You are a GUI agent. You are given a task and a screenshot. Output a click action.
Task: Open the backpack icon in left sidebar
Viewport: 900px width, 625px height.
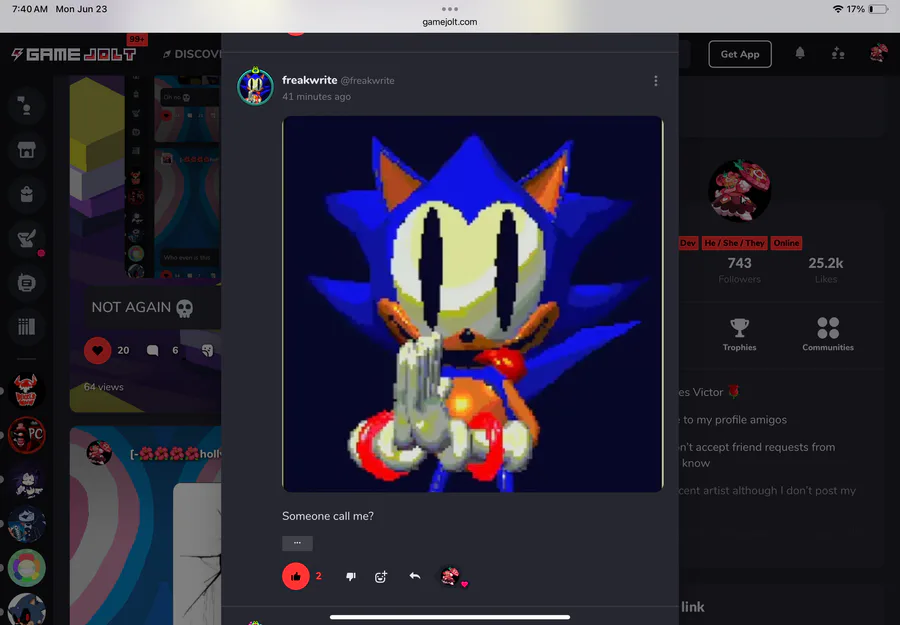[x=26, y=194]
